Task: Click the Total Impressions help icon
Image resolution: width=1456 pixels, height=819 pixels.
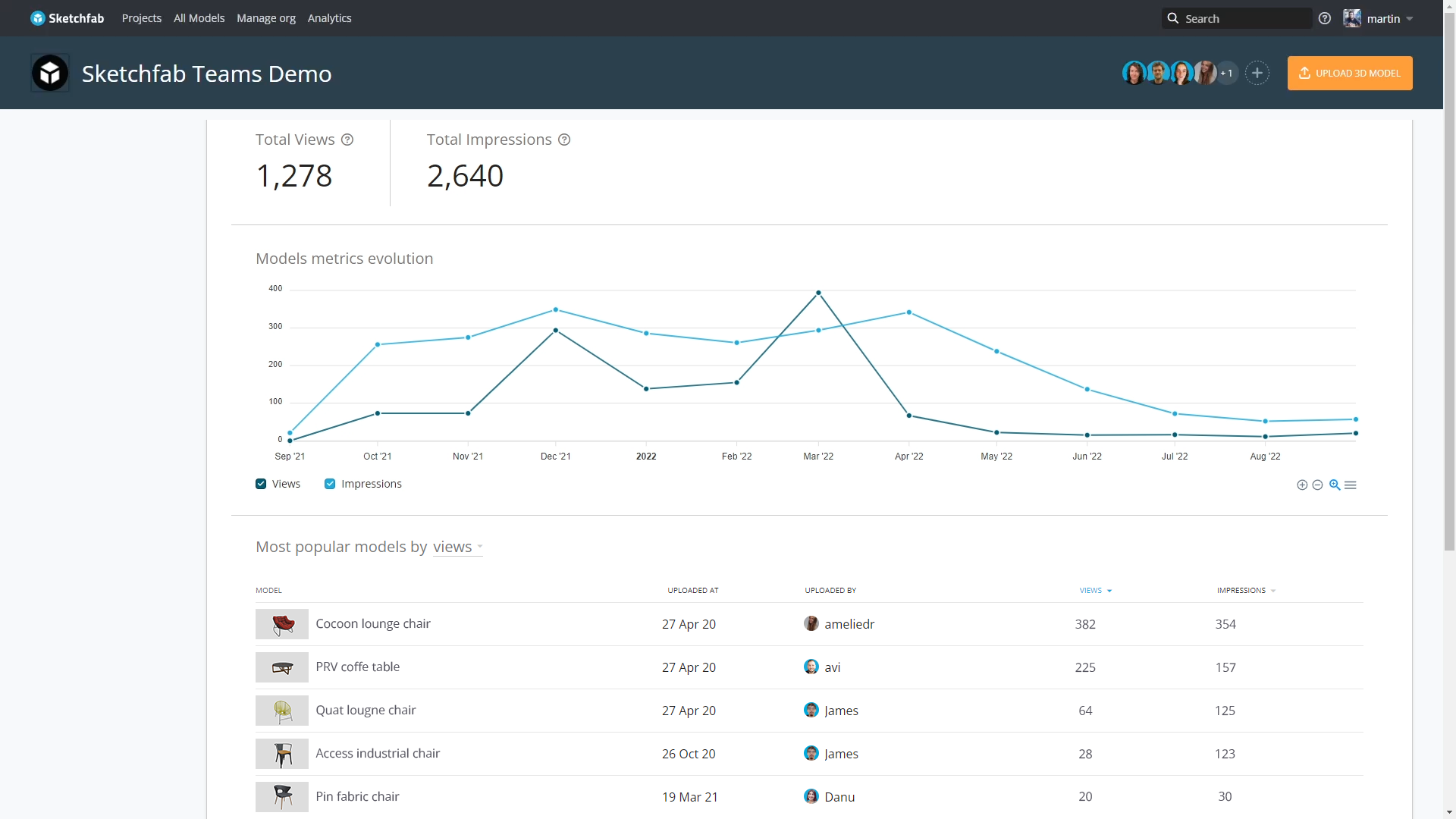Action: pos(564,140)
